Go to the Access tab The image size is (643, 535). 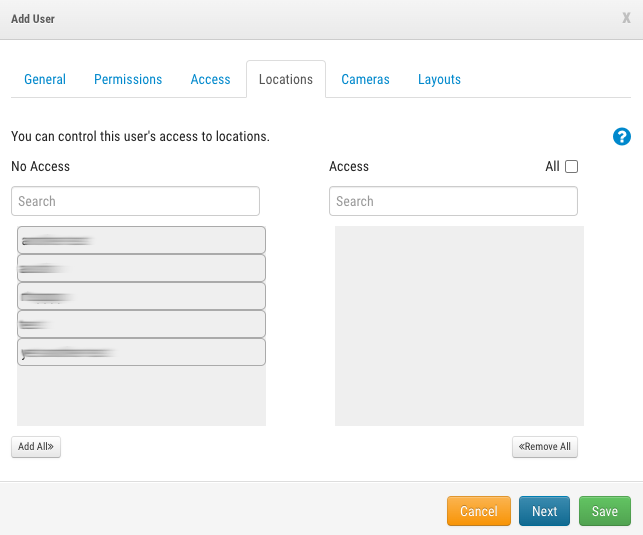[x=210, y=79]
